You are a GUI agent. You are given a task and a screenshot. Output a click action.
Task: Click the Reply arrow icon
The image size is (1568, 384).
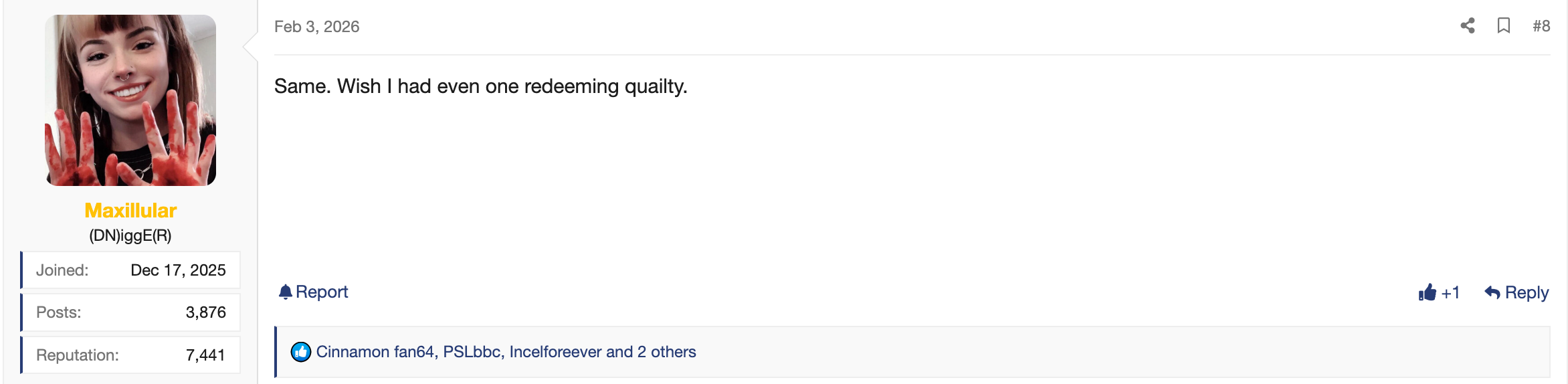pyautogui.click(x=1492, y=292)
